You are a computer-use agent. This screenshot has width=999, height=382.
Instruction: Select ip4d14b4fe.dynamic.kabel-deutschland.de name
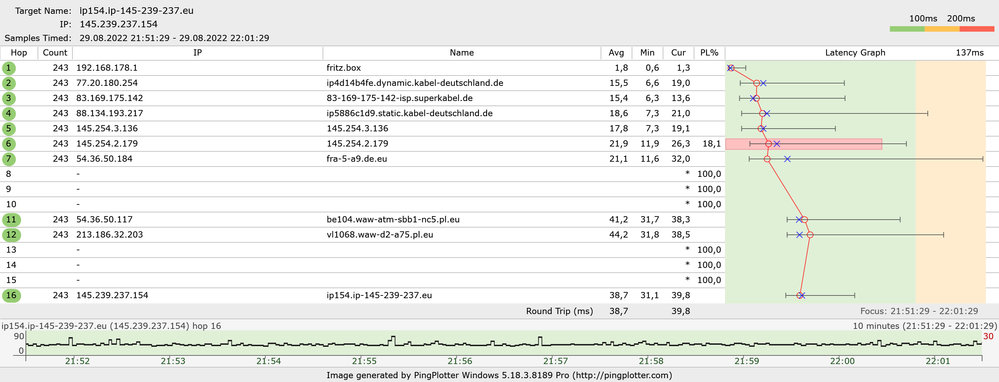[415, 83]
